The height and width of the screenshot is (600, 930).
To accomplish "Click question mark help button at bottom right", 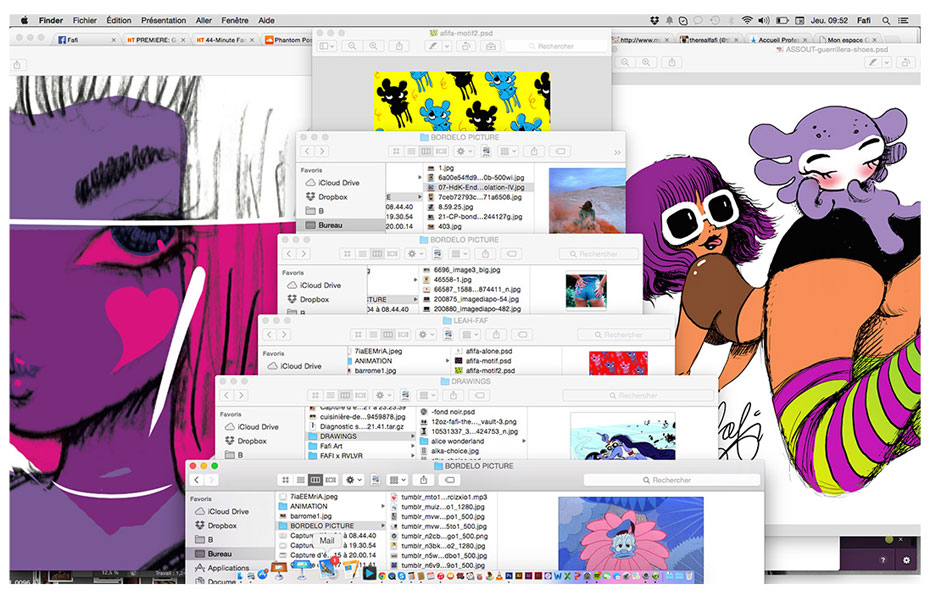I will pos(883,560).
